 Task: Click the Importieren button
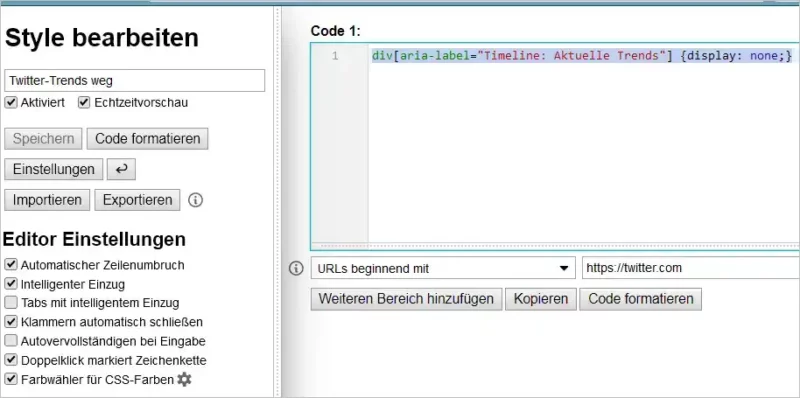point(47,200)
